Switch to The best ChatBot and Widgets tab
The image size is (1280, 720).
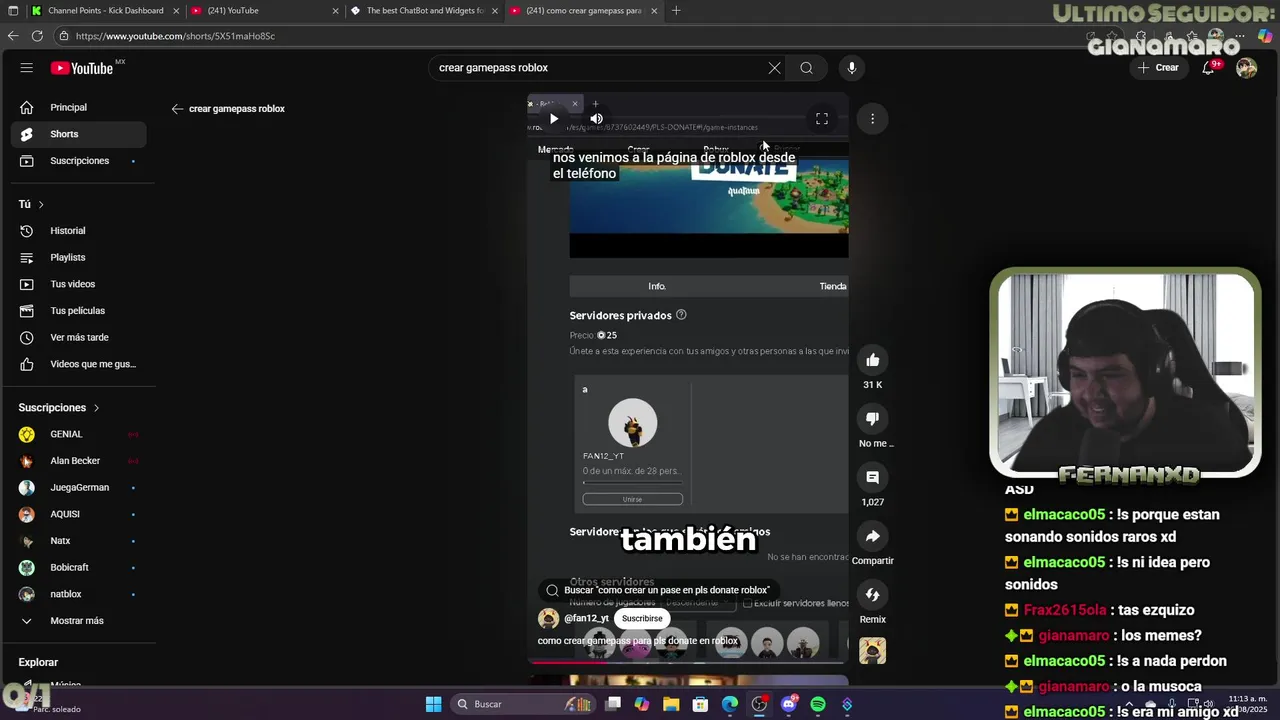[x=422, y=11]
